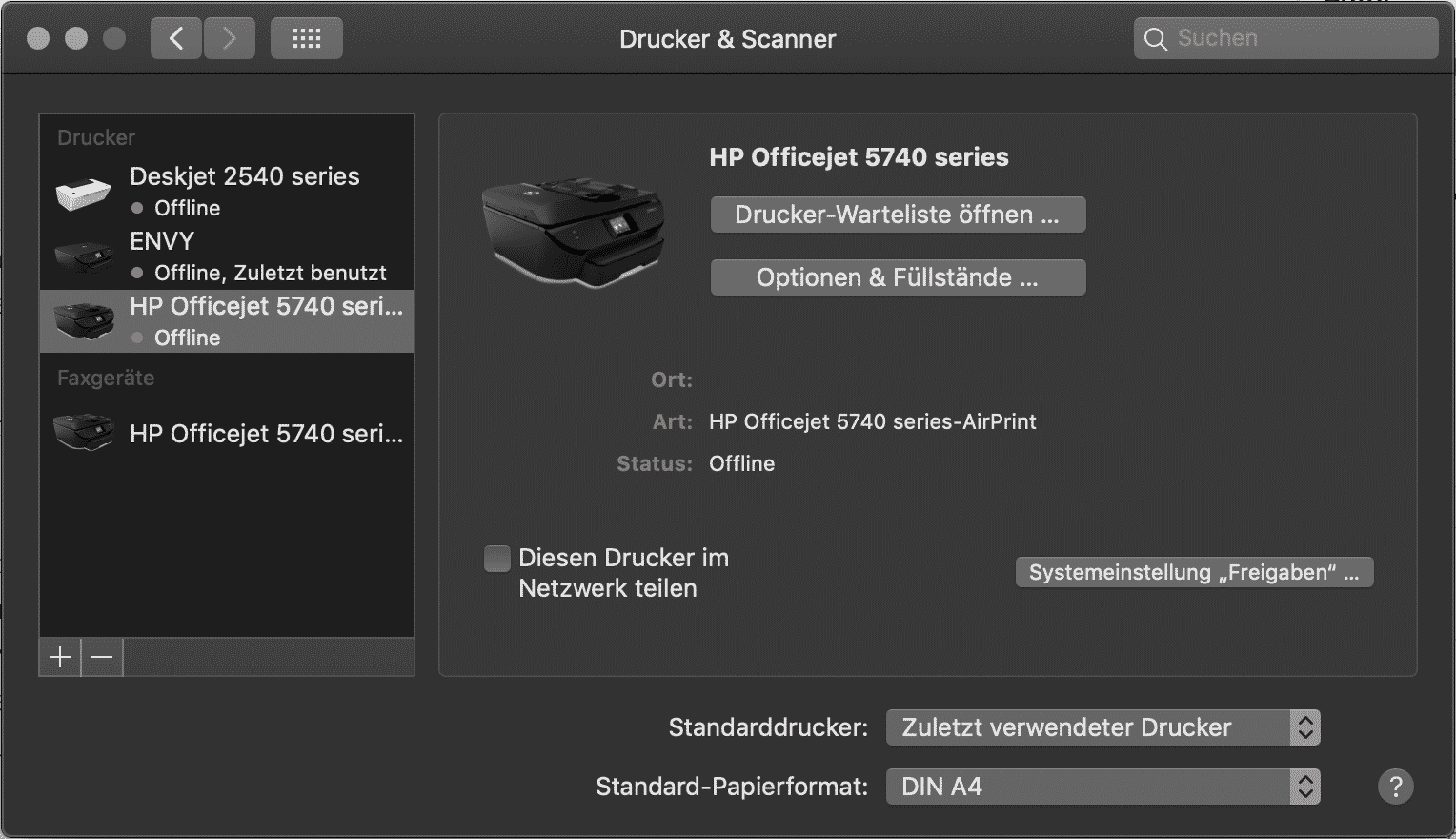The image size is (1456, 839).
Task: Open help with question mark button
Action: 1395,787
